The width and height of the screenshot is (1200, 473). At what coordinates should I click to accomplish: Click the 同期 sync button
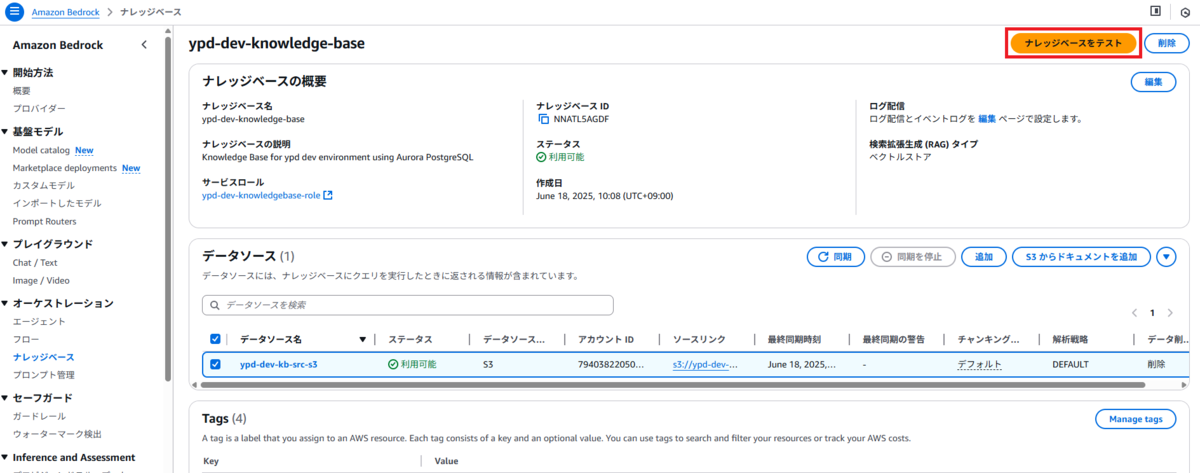pyautogui.click(x=836, y=257)
